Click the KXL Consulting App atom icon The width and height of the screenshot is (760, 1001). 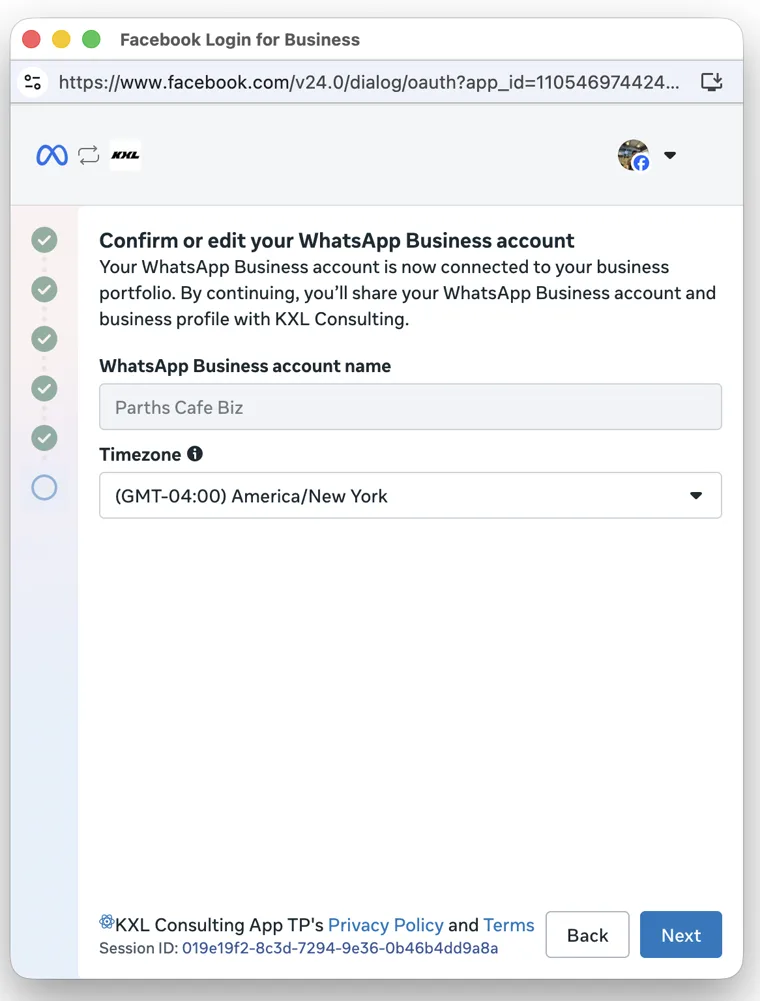tap(107, 922)
